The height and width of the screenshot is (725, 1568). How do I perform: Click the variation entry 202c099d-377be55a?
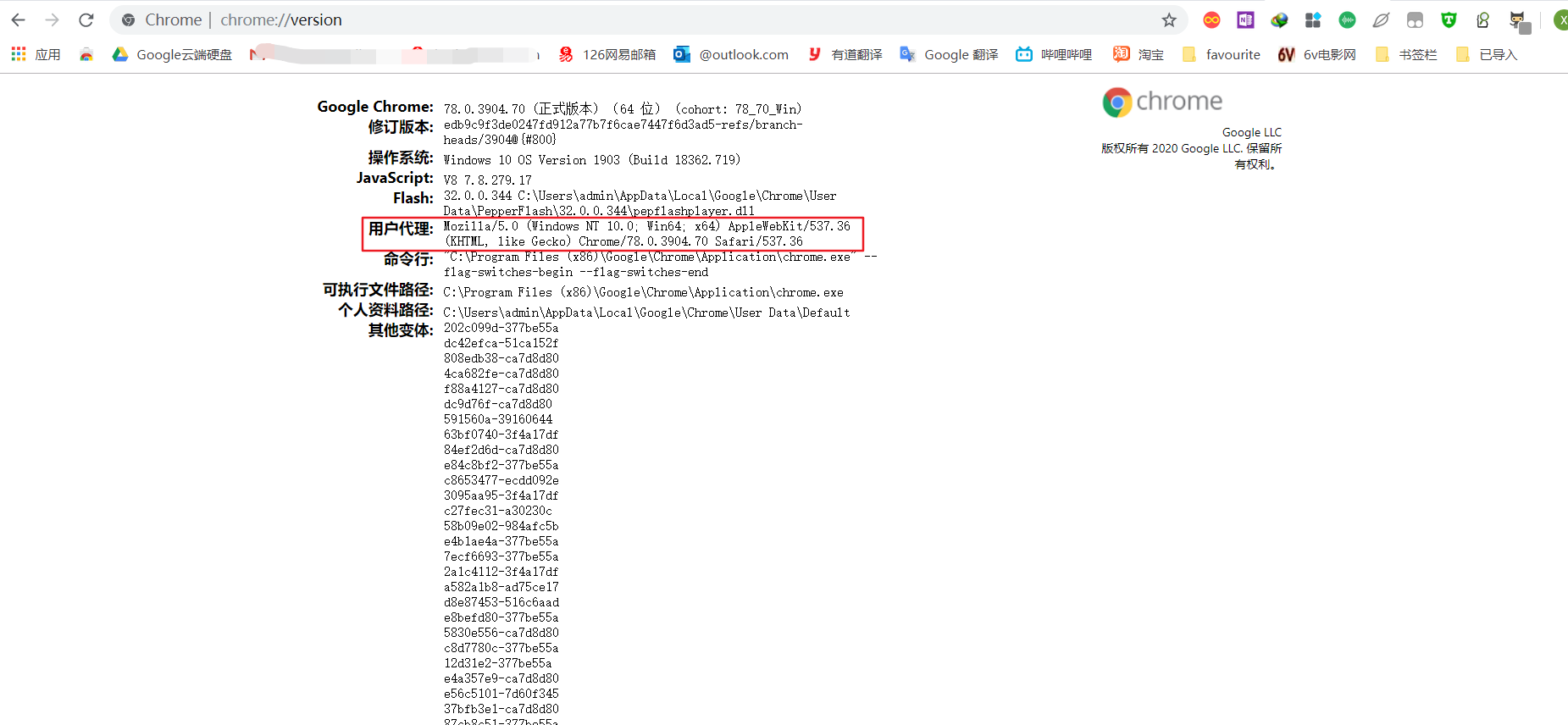(501, 328)
